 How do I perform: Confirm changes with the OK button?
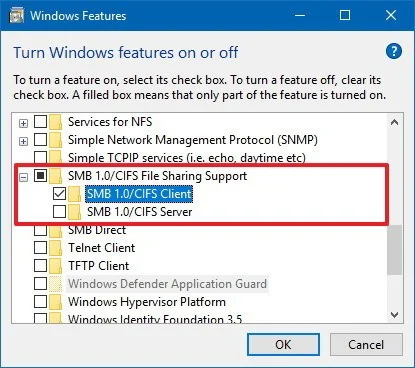(283, 344)
